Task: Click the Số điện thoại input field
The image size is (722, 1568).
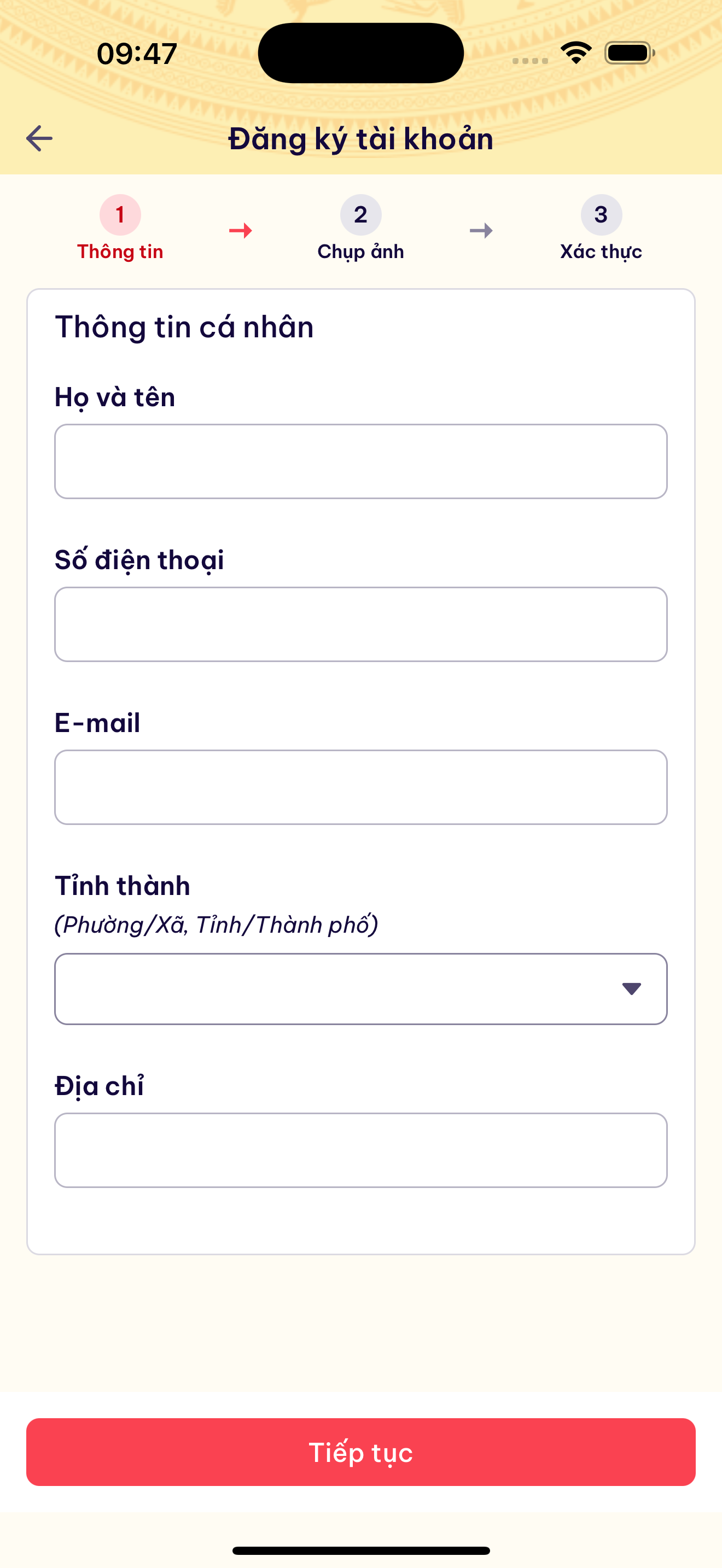Action: pyautogui.click(x=361, y=623)
